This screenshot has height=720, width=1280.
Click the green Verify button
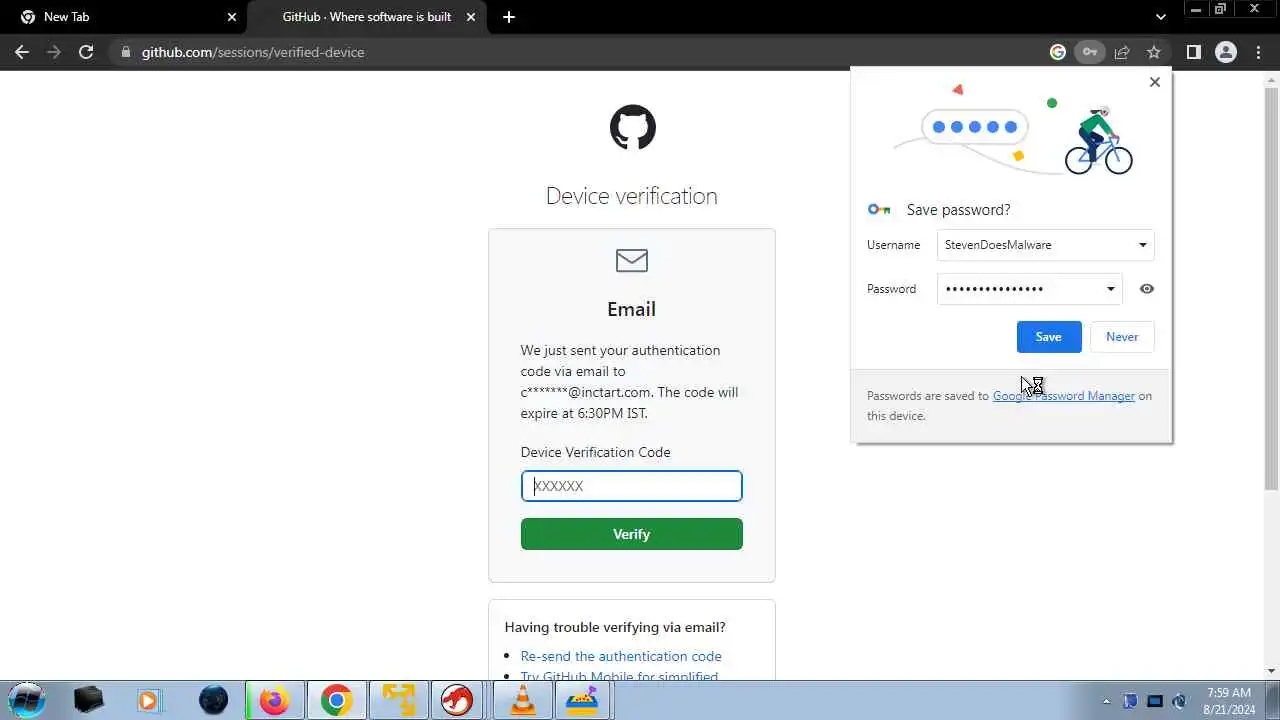tap(632, 534)
